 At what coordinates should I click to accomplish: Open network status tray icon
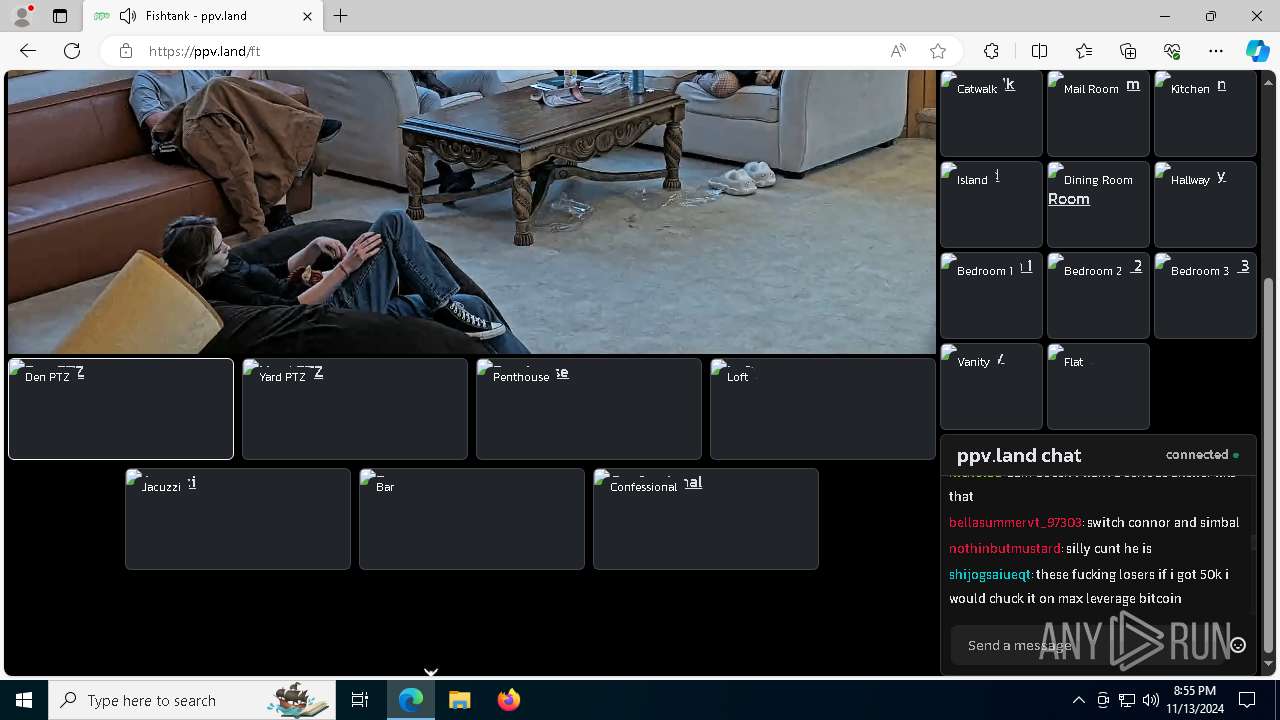click(1127, 700)
